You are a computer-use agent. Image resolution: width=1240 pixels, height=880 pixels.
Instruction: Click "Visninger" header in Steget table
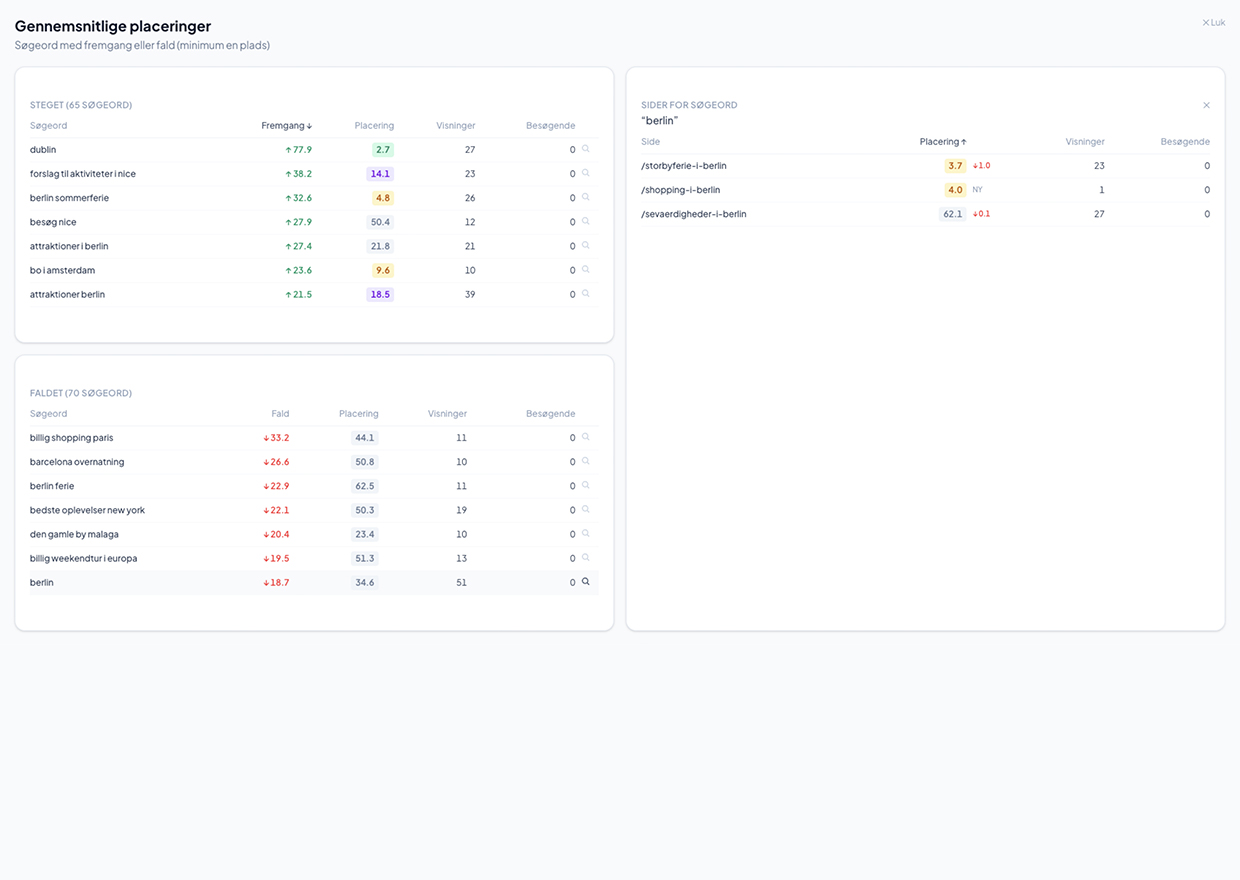click(455, 125)
